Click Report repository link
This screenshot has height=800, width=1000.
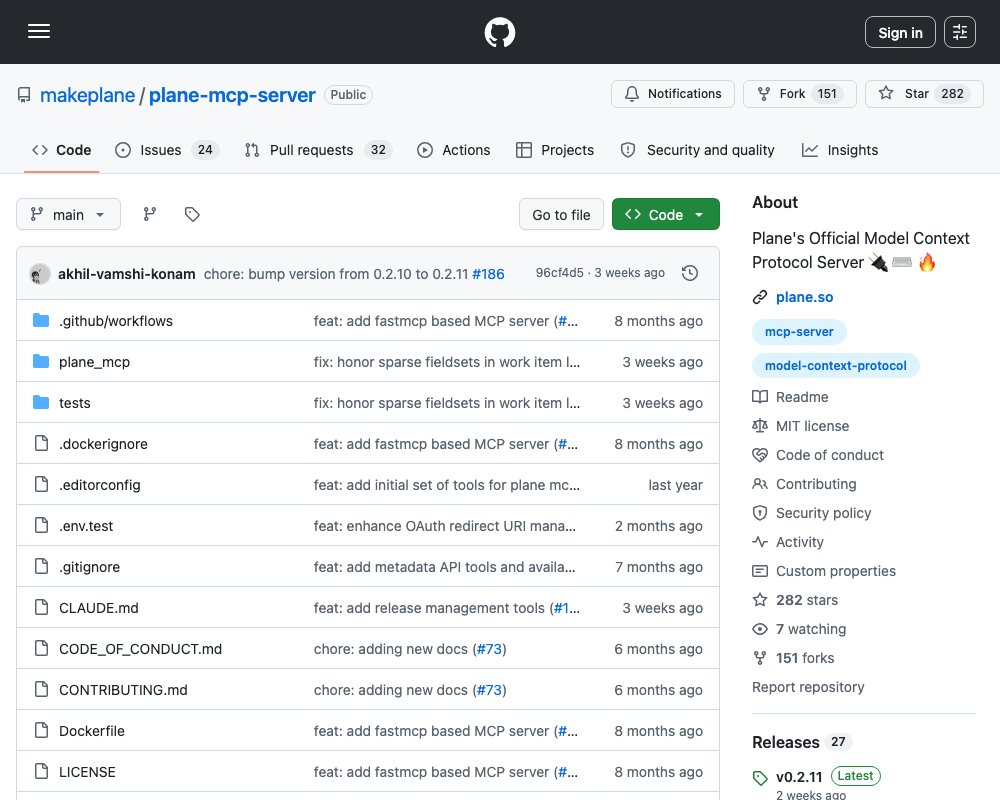click(808, 687)
